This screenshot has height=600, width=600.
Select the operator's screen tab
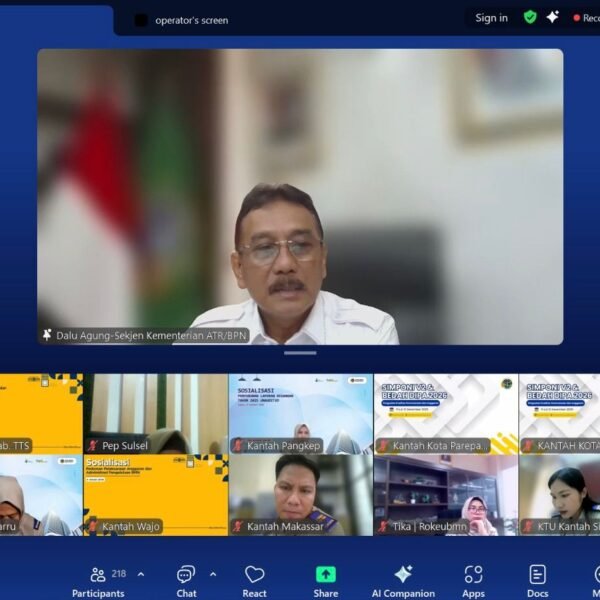(x=190, y=20)
